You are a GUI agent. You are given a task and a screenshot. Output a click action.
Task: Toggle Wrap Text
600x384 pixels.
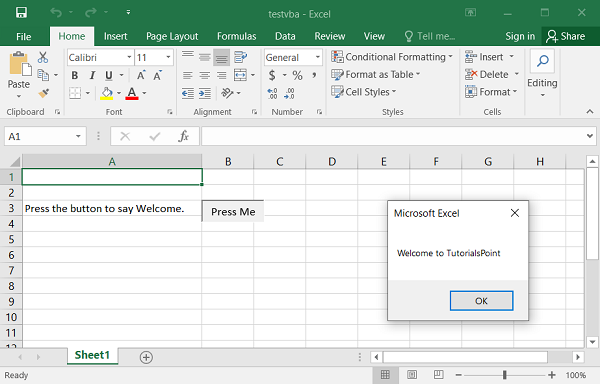(240, 57)
